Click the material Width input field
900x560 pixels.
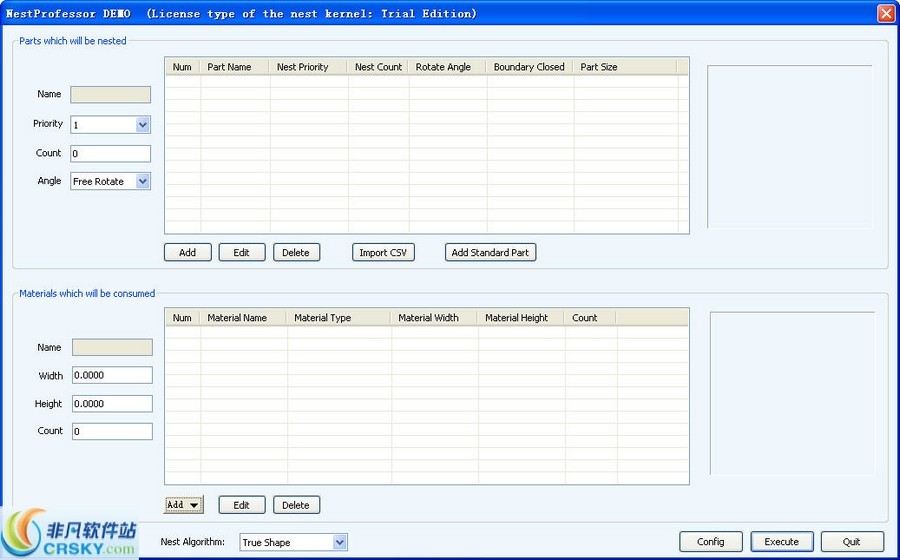coord(112,375)
